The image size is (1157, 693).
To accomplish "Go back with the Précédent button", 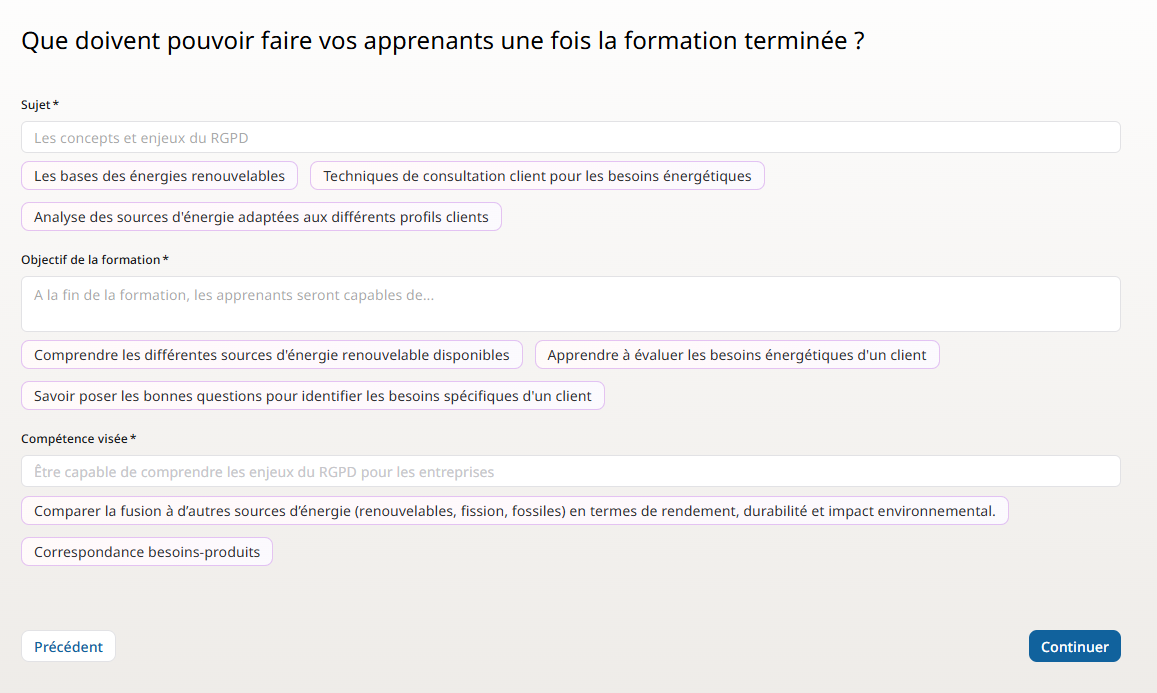I will coord(68,647).
